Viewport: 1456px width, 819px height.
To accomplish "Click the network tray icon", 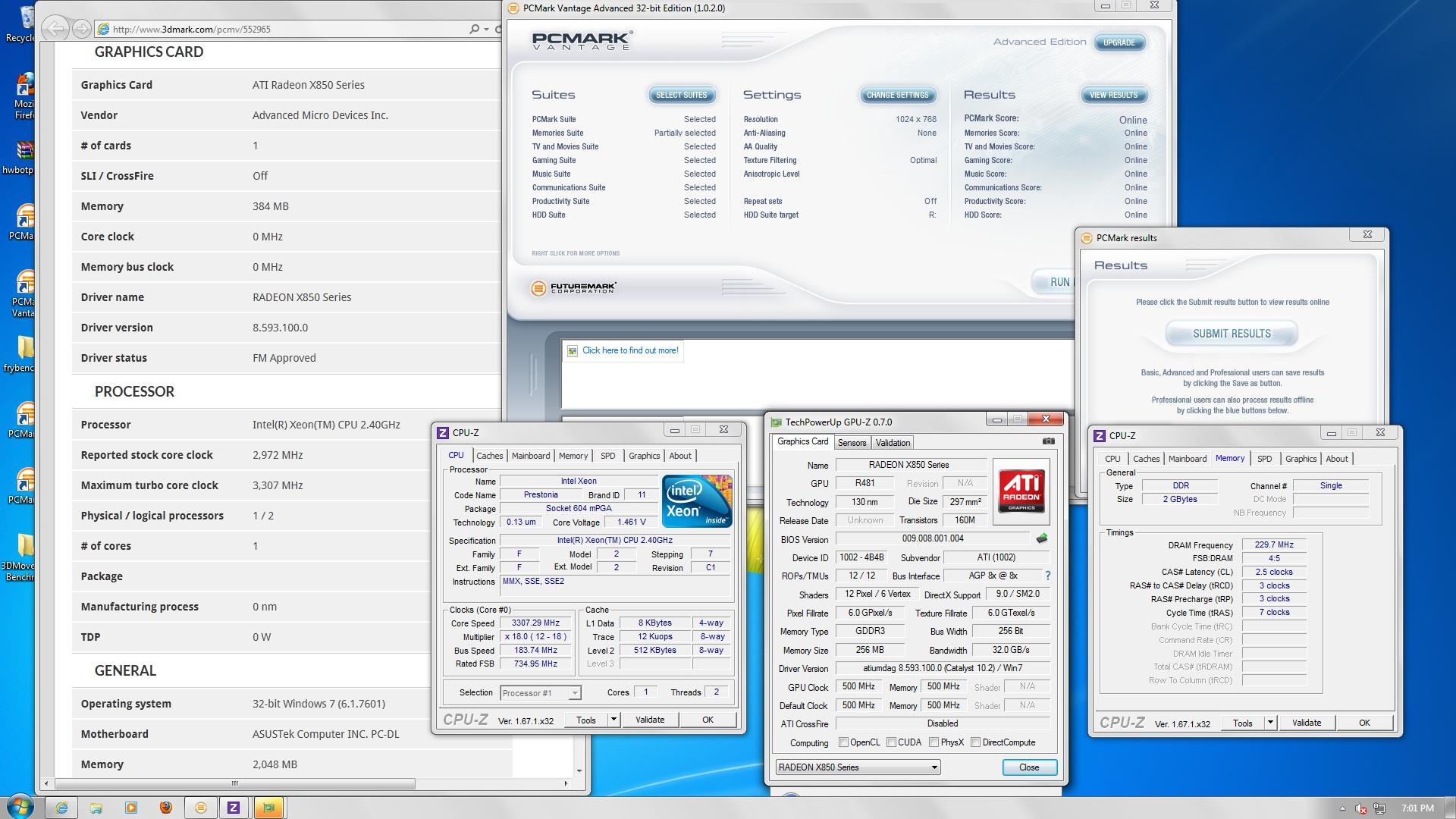I will click(x=1380, y=808).
